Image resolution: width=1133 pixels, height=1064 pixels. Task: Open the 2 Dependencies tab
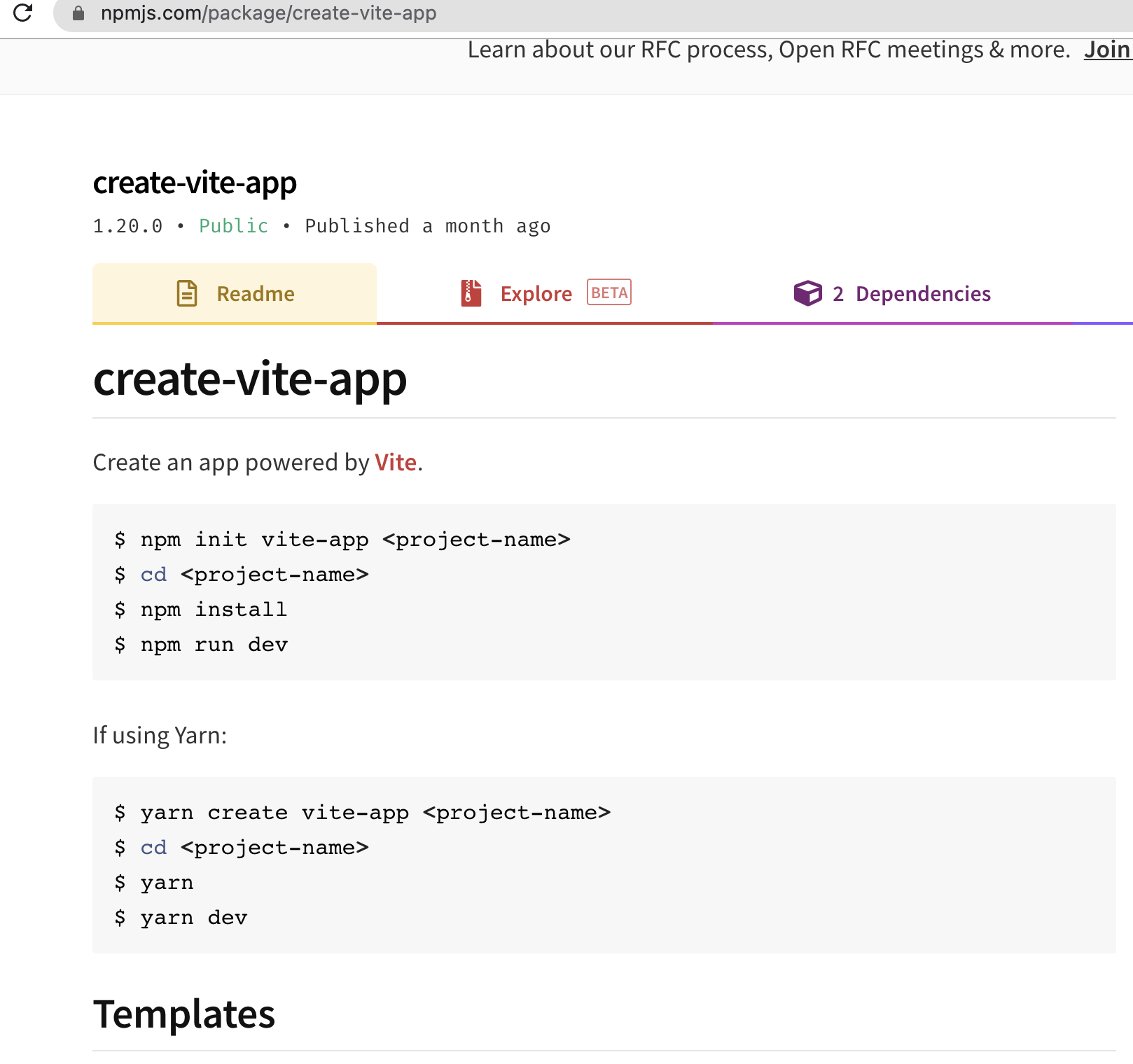pyautogui.click(x=892, y=293)
